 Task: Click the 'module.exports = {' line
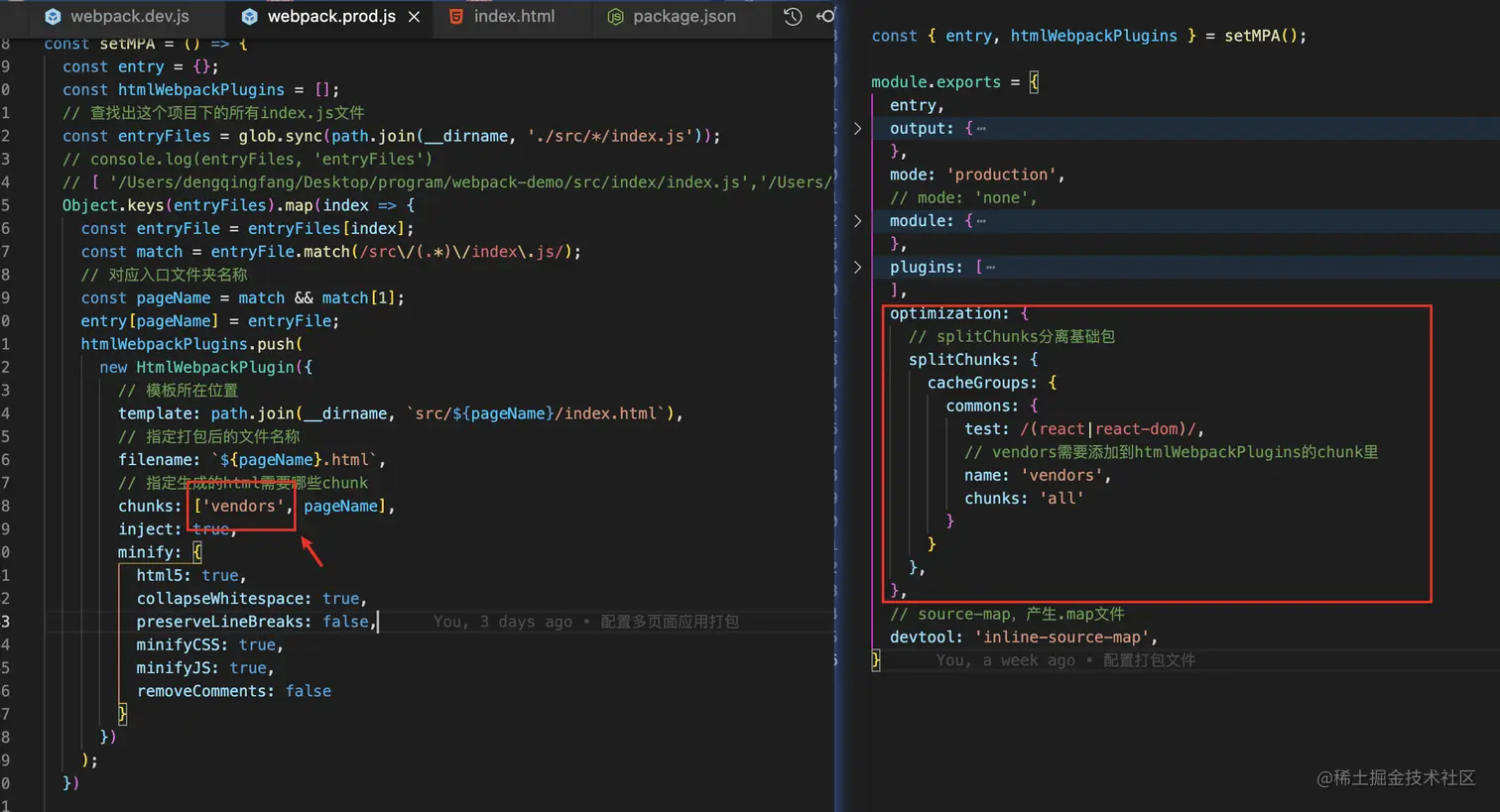954,82
